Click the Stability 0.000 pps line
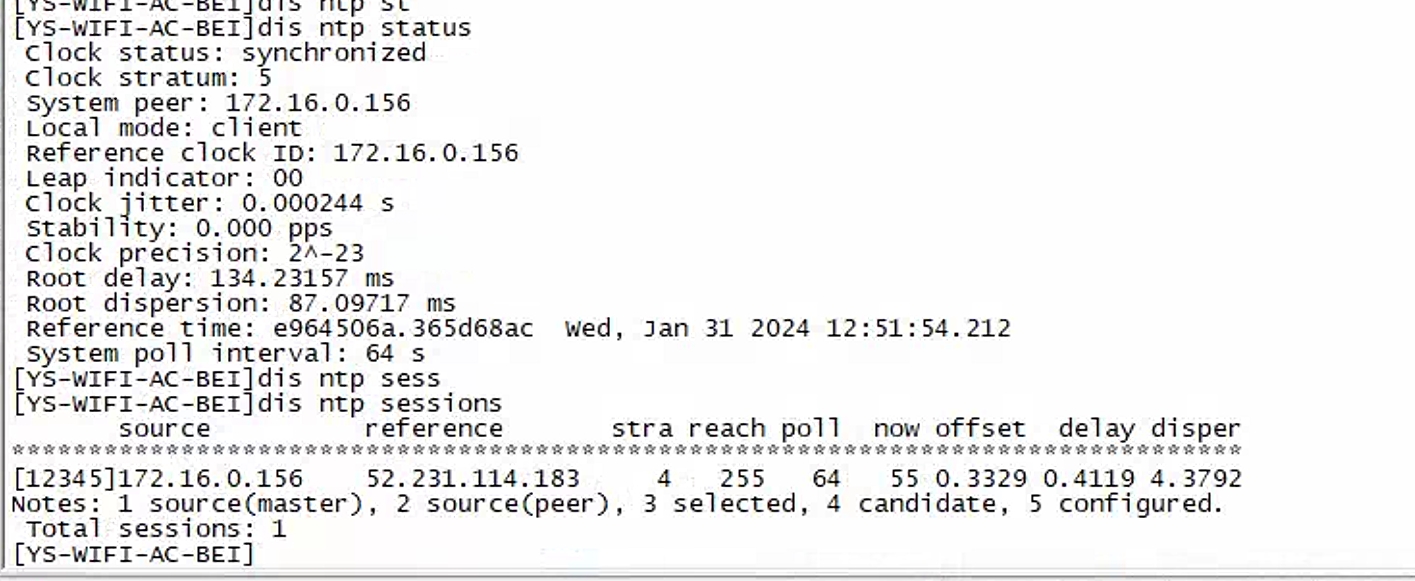The width and height of the screenshot is (1415, 581). point(178,228)
